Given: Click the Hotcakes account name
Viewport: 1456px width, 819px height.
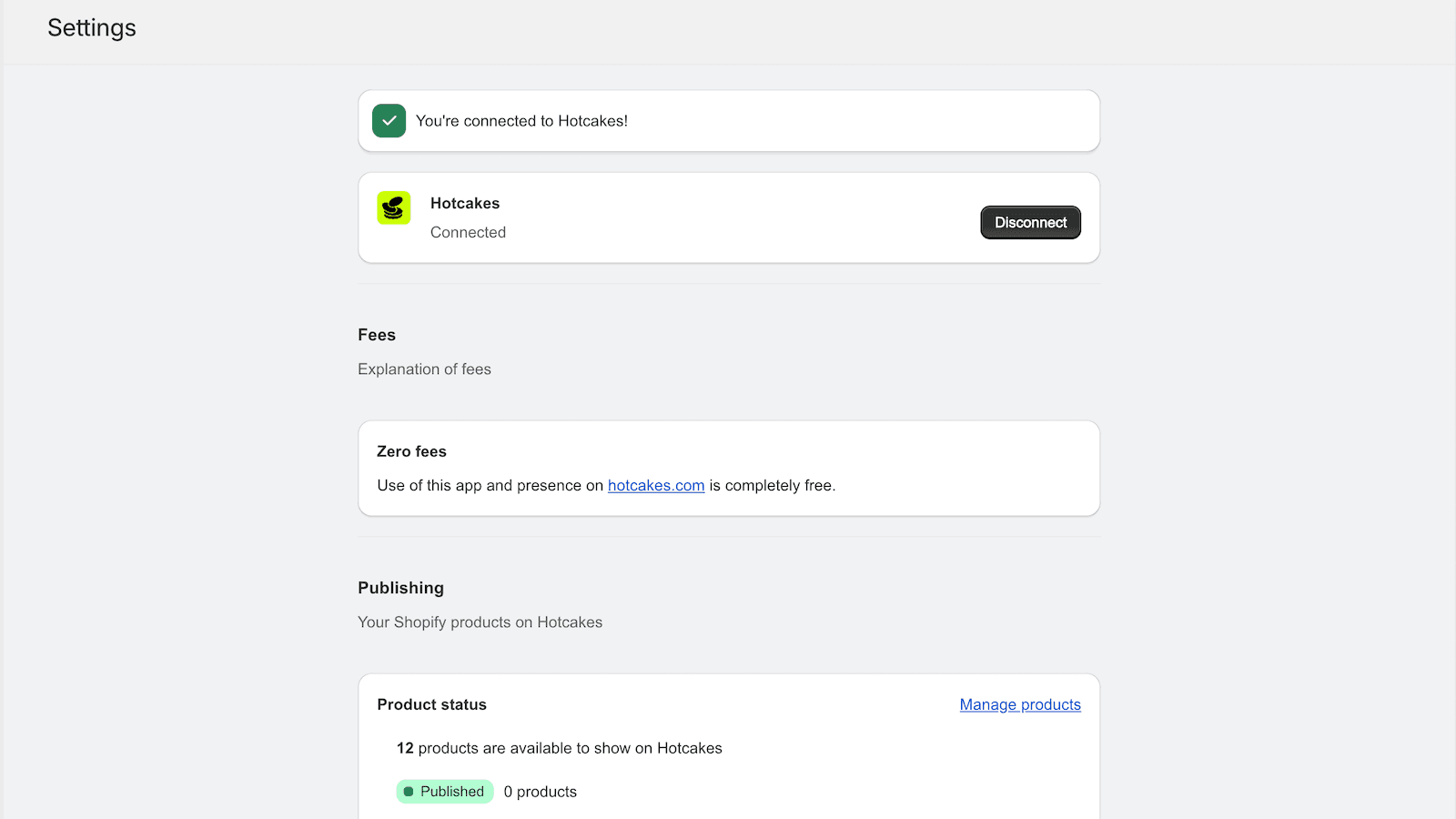Looking at the screenshot, I should 465,204.
